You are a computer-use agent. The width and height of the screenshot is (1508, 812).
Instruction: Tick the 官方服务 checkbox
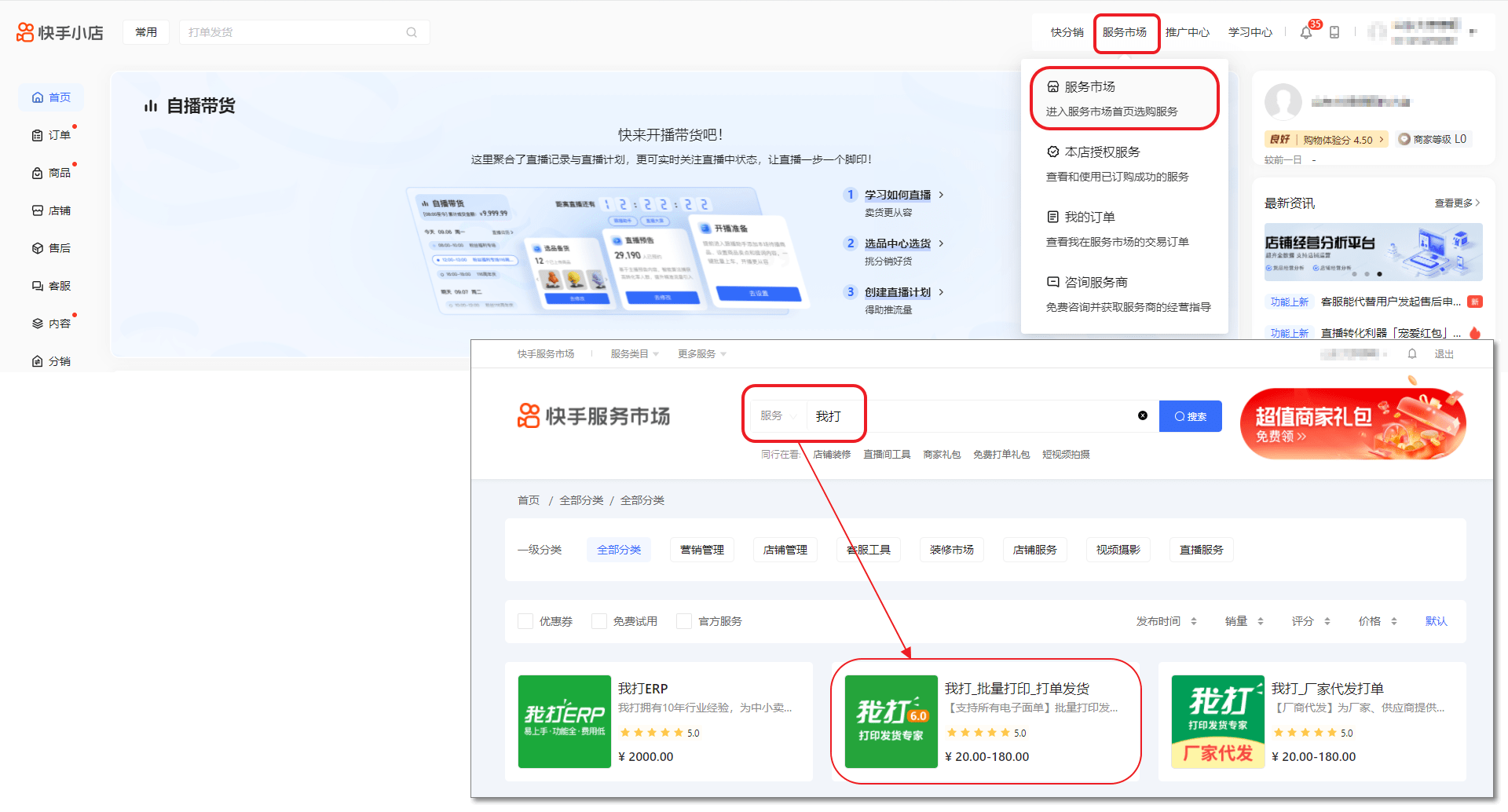point(684,621)
